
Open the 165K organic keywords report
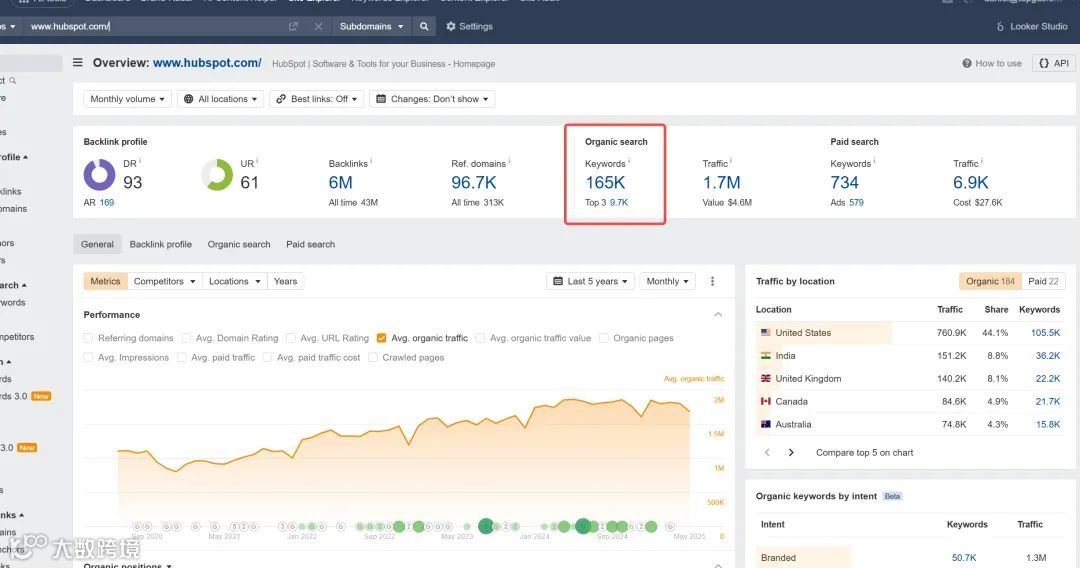(x=605, y=182)
